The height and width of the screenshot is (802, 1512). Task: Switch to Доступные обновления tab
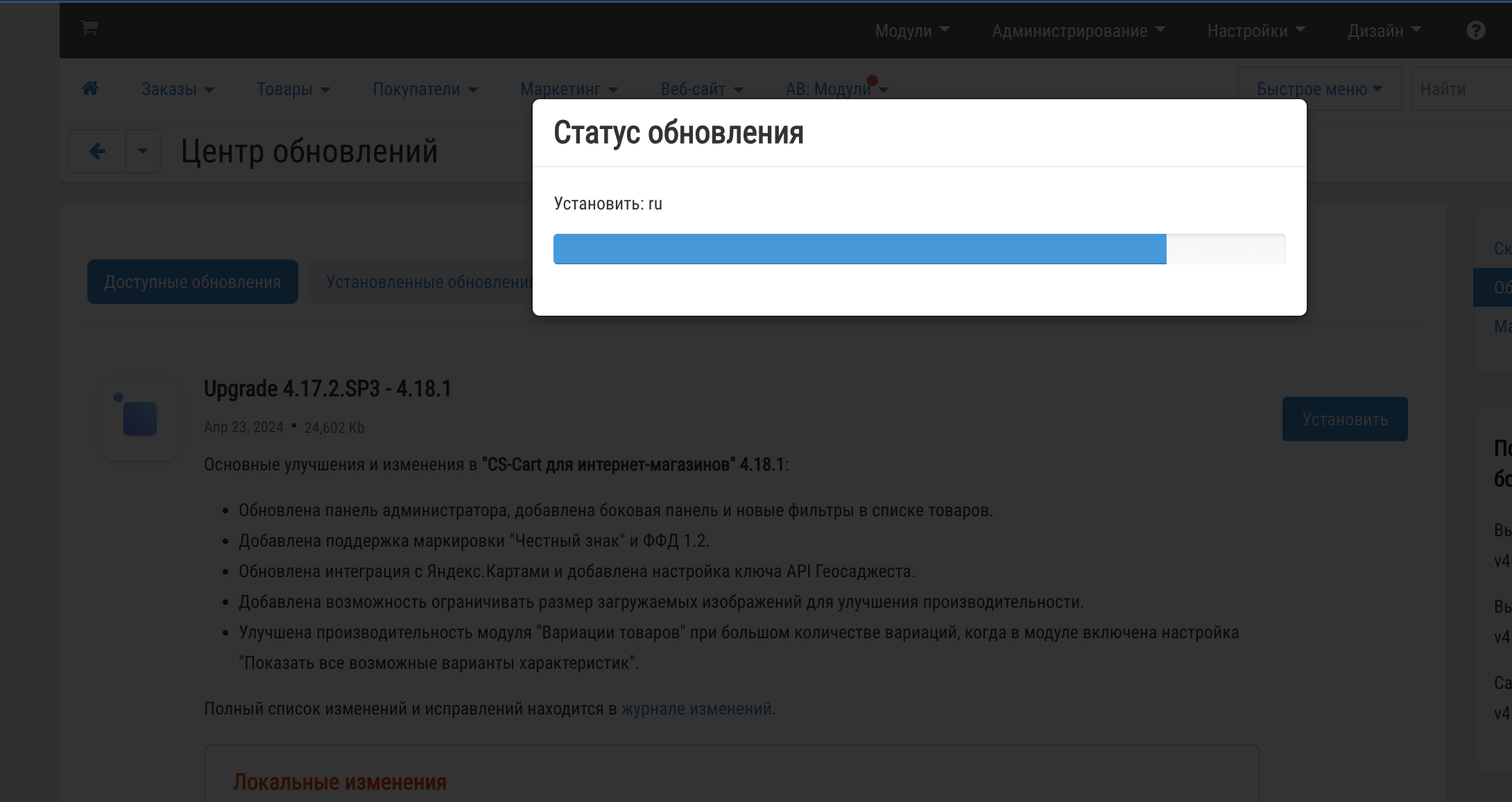pos(192,282)
